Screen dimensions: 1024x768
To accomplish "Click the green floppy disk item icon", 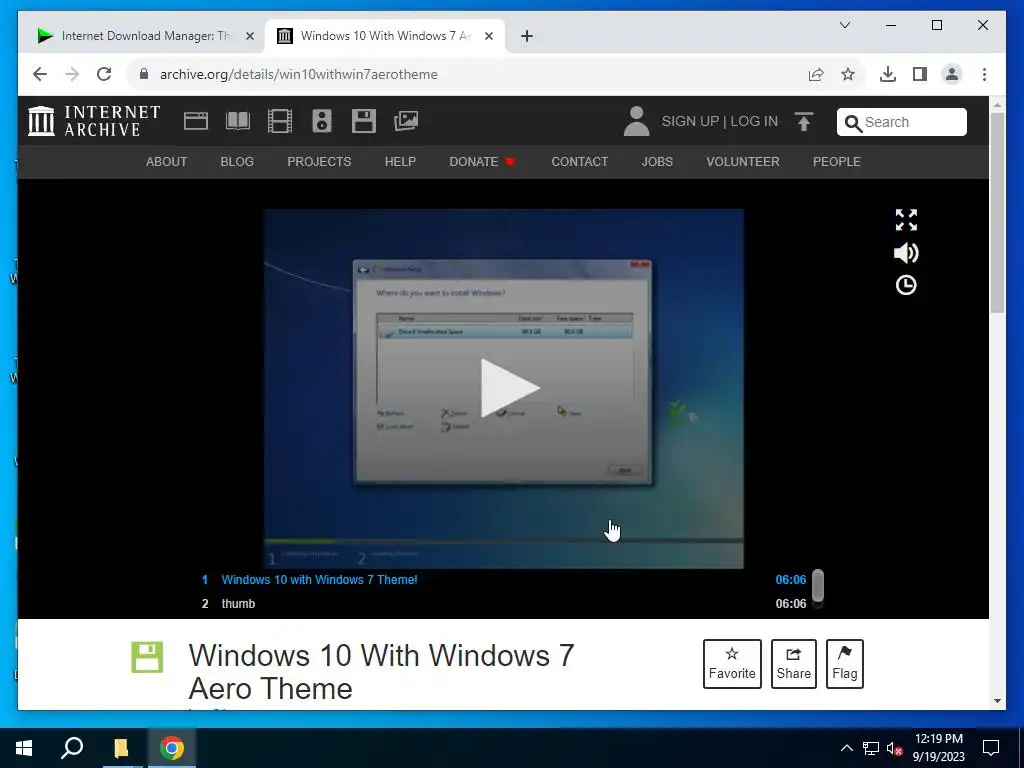I will (x=147, y=657).
